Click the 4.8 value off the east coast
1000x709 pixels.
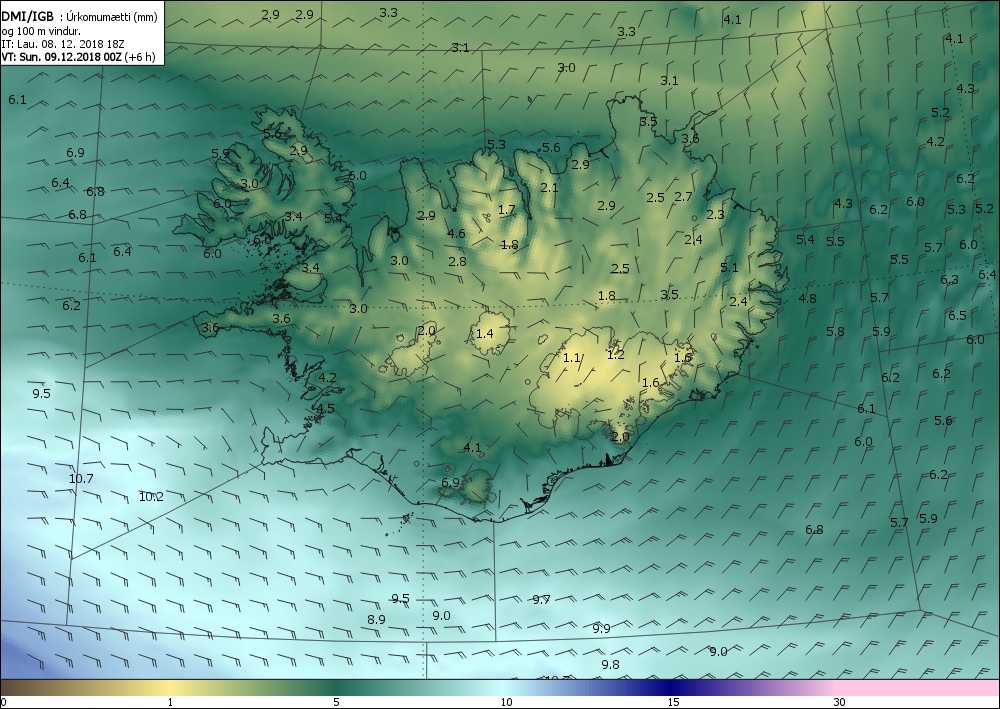point(807,298)
